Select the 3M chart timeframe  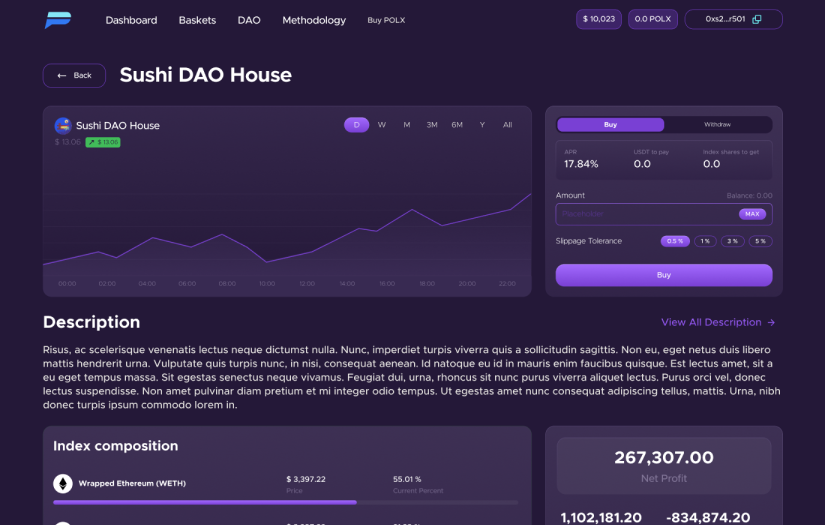pyautogui.click(x=432, y=125)
